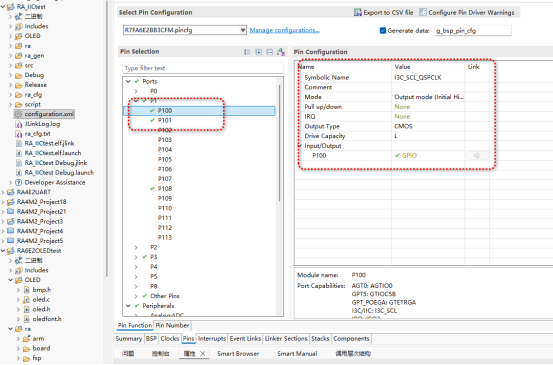Click the bmp.h file icon
Image resolution: width=553 pixels, height=365 pixels.
click(26, 290)
